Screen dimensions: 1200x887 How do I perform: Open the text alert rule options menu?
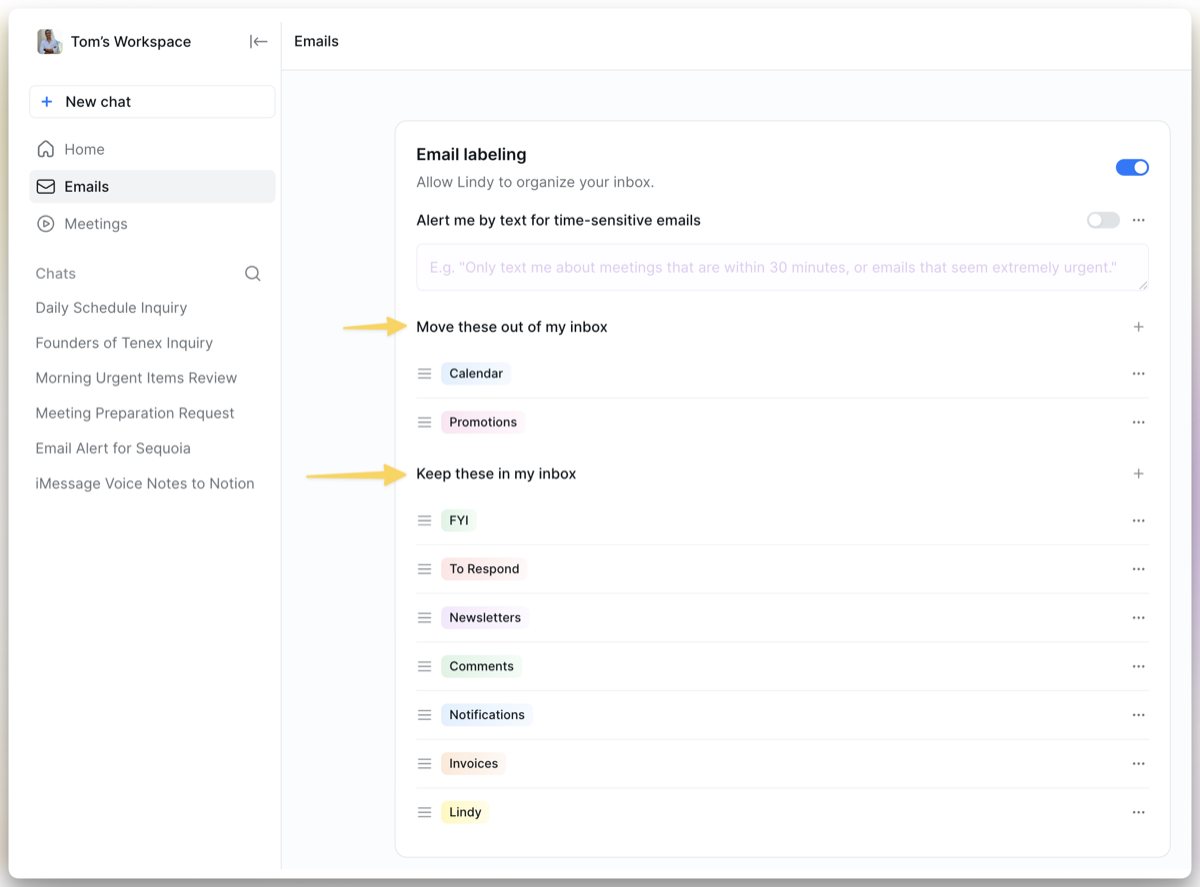coord(1138,219)
